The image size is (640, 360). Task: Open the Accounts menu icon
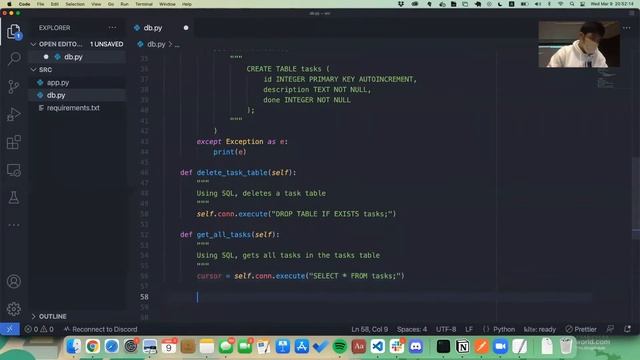(13, 282)
